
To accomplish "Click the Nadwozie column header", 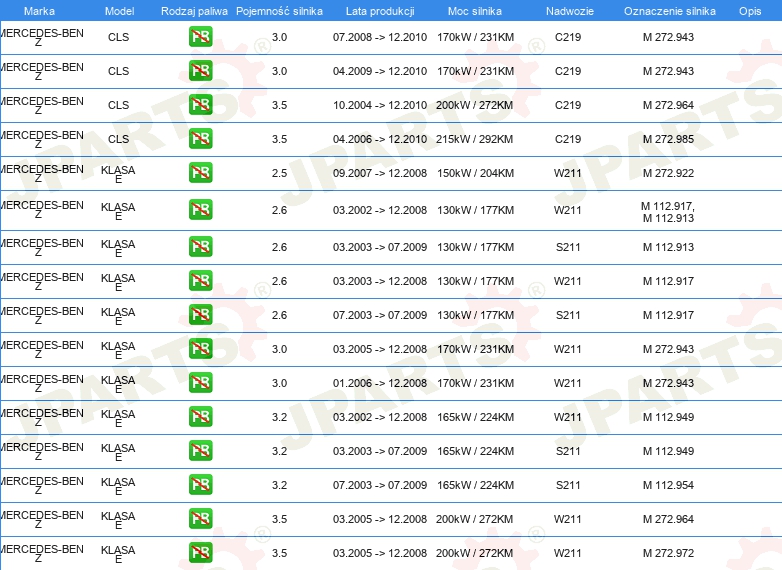I will click(567, 10).
